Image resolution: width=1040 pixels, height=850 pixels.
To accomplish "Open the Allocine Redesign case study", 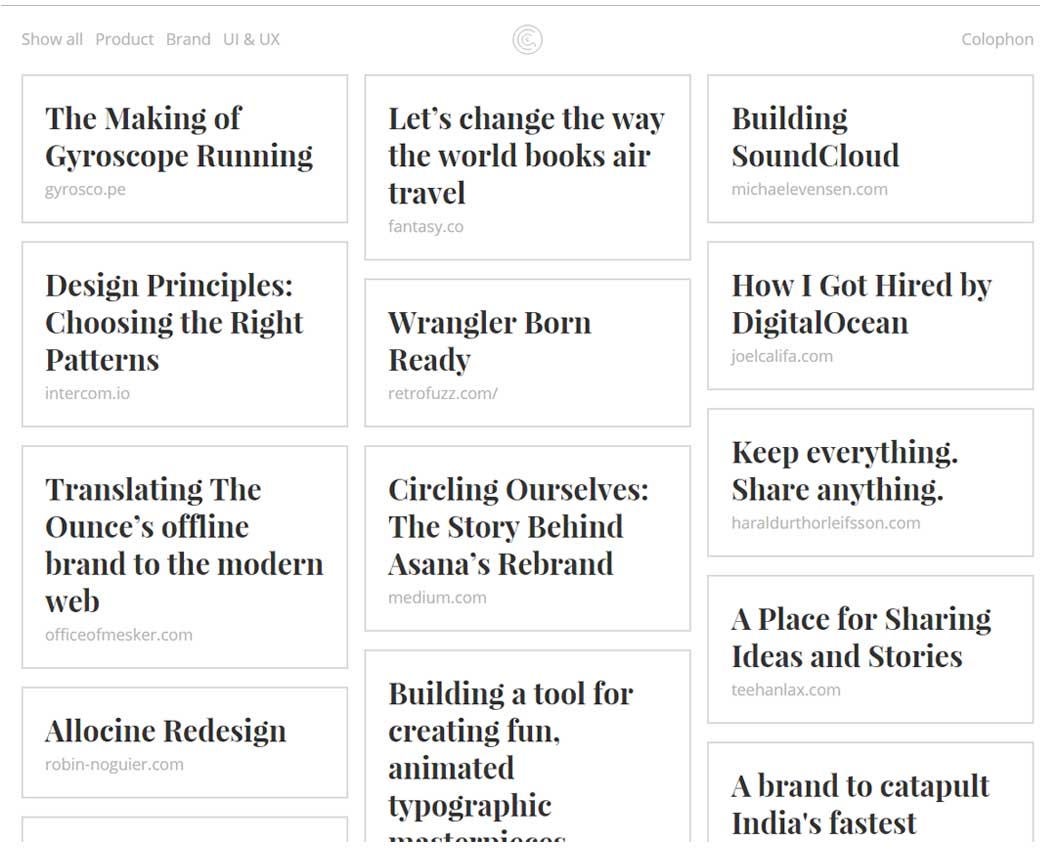I will (166, 732).
